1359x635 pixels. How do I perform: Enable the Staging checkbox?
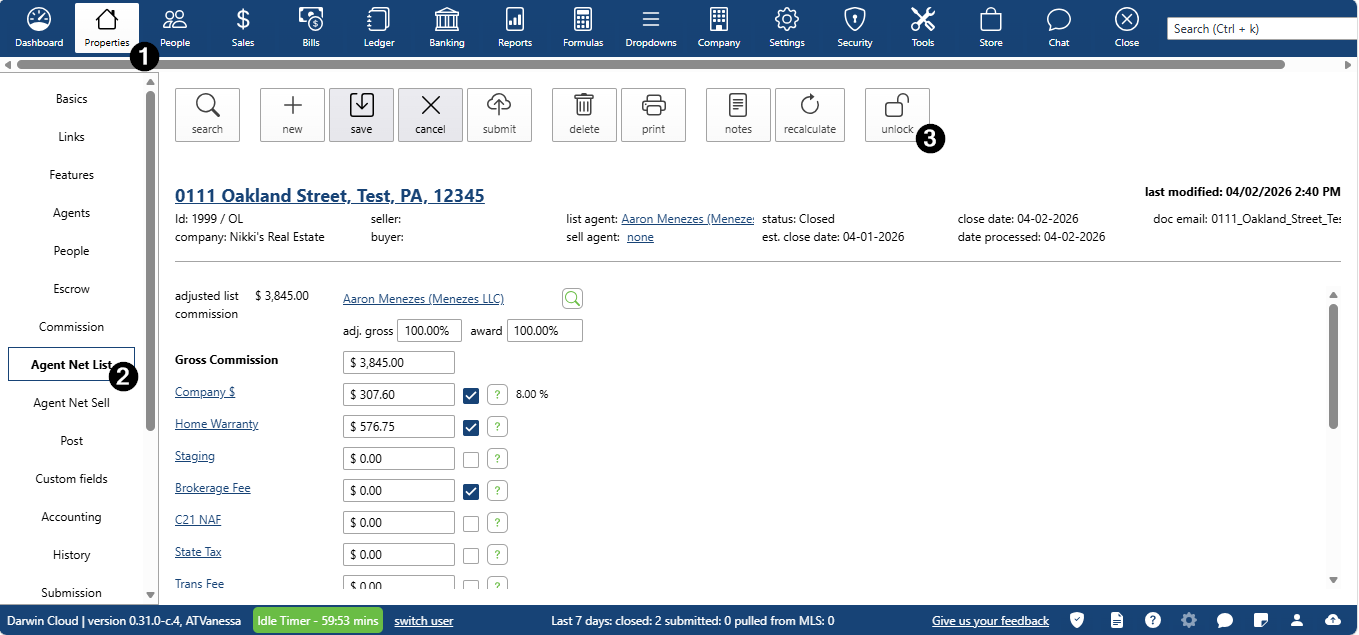pyautogui.click(x=471, y=459)
